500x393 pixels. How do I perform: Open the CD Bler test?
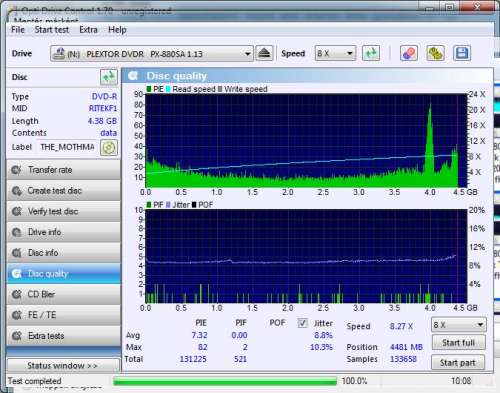[63, 294]
